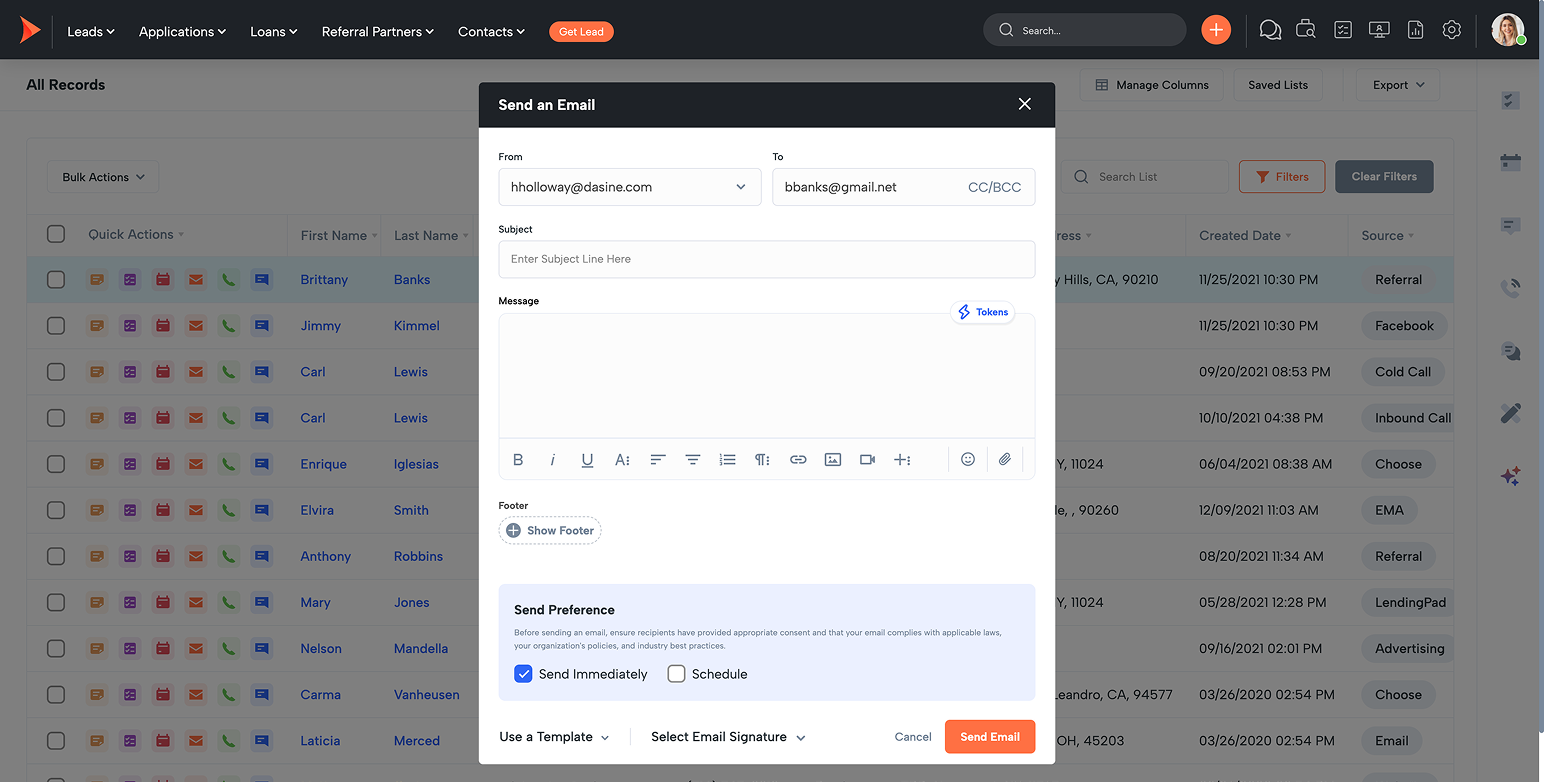Click into the Subject line field
Image resolution: width=1544 pixels, height=782 pixels.
pos(767,259)
